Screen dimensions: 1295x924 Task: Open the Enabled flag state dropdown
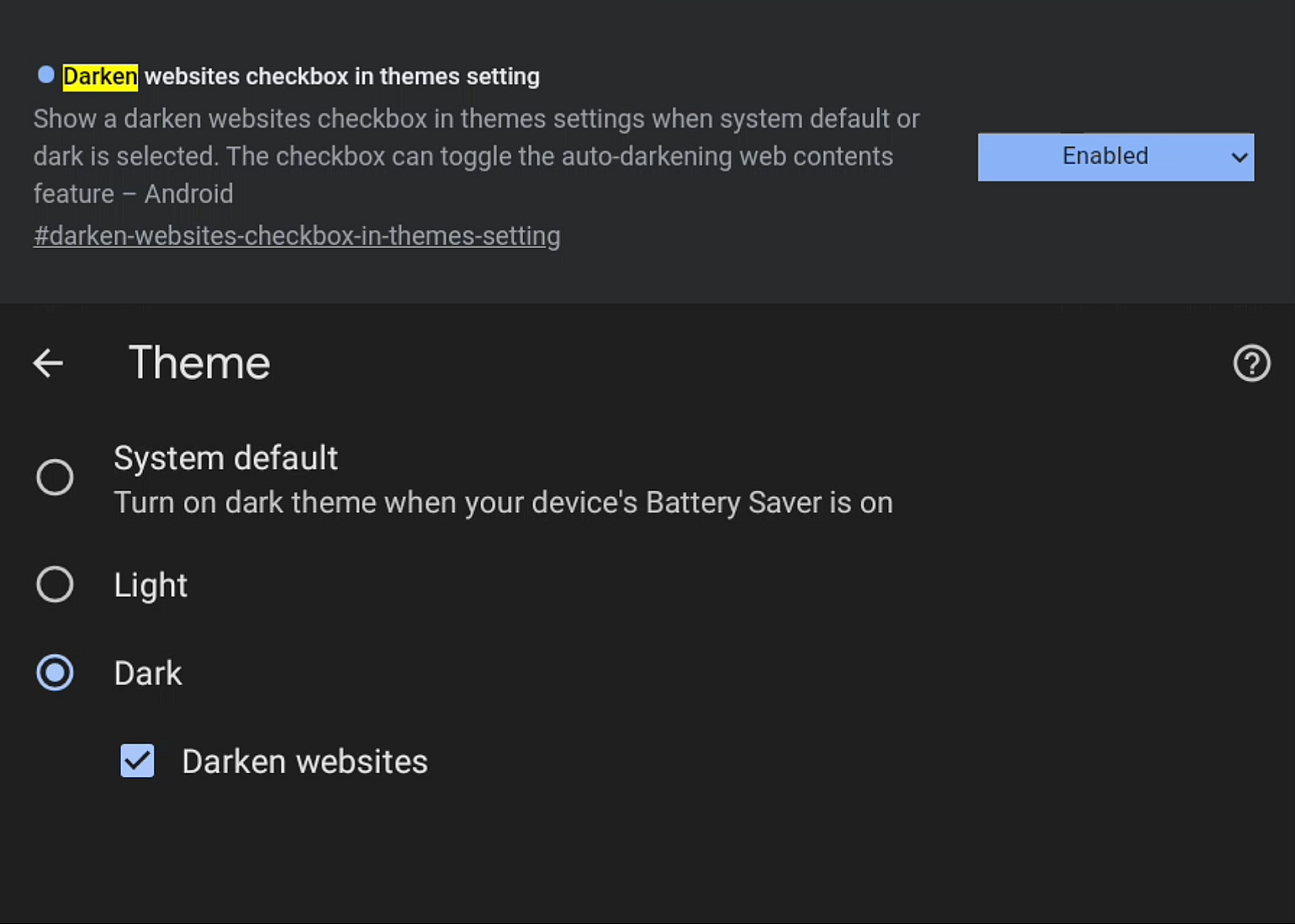(x=1105, y=157)
